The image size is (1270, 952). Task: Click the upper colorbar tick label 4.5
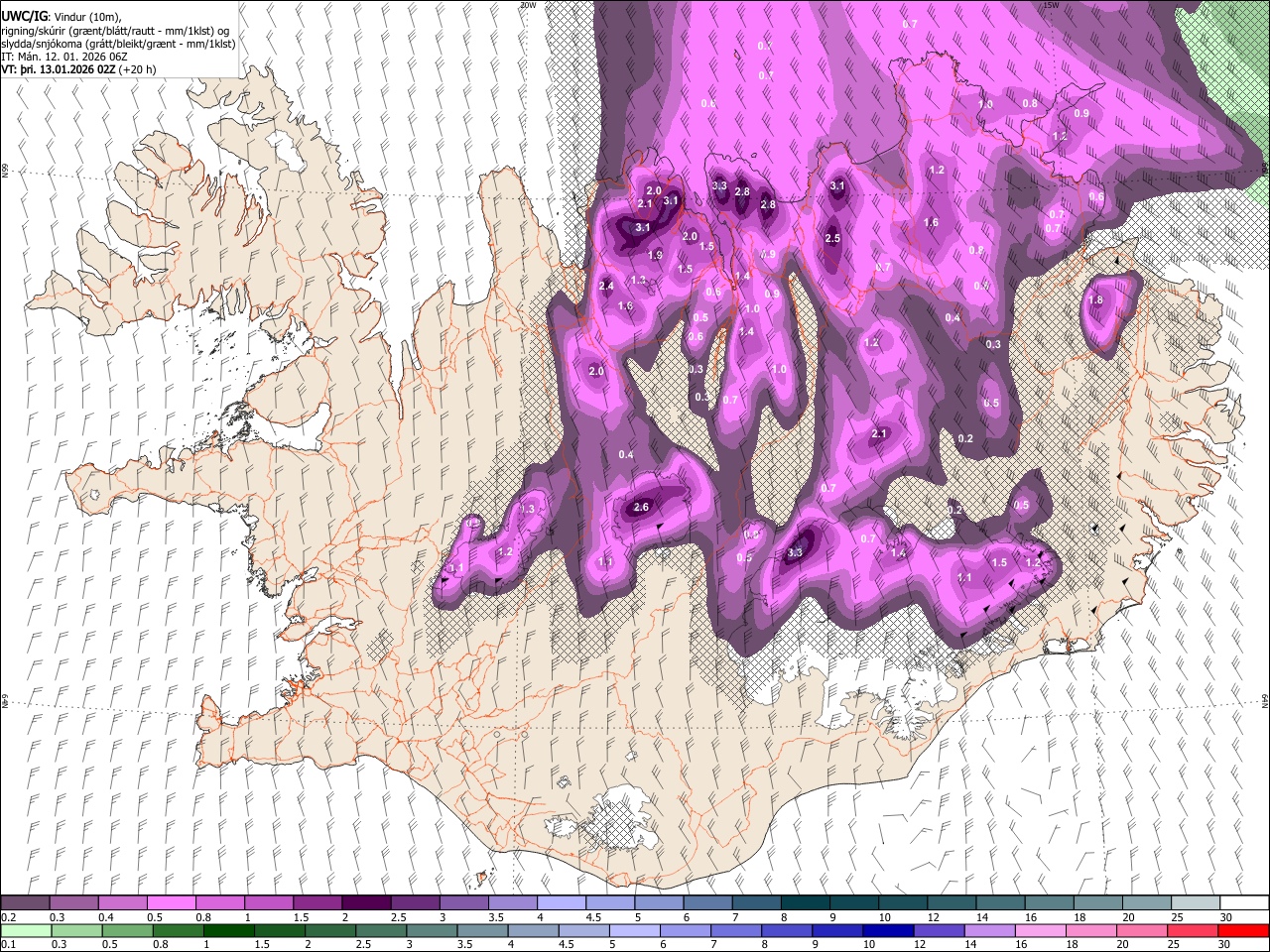coord(593,917)
